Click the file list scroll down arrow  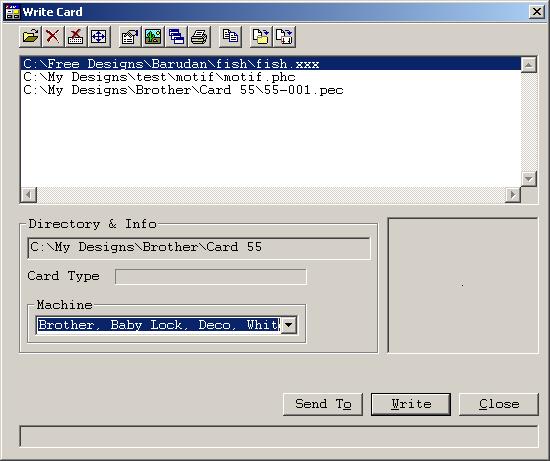(x=529, y=179)
